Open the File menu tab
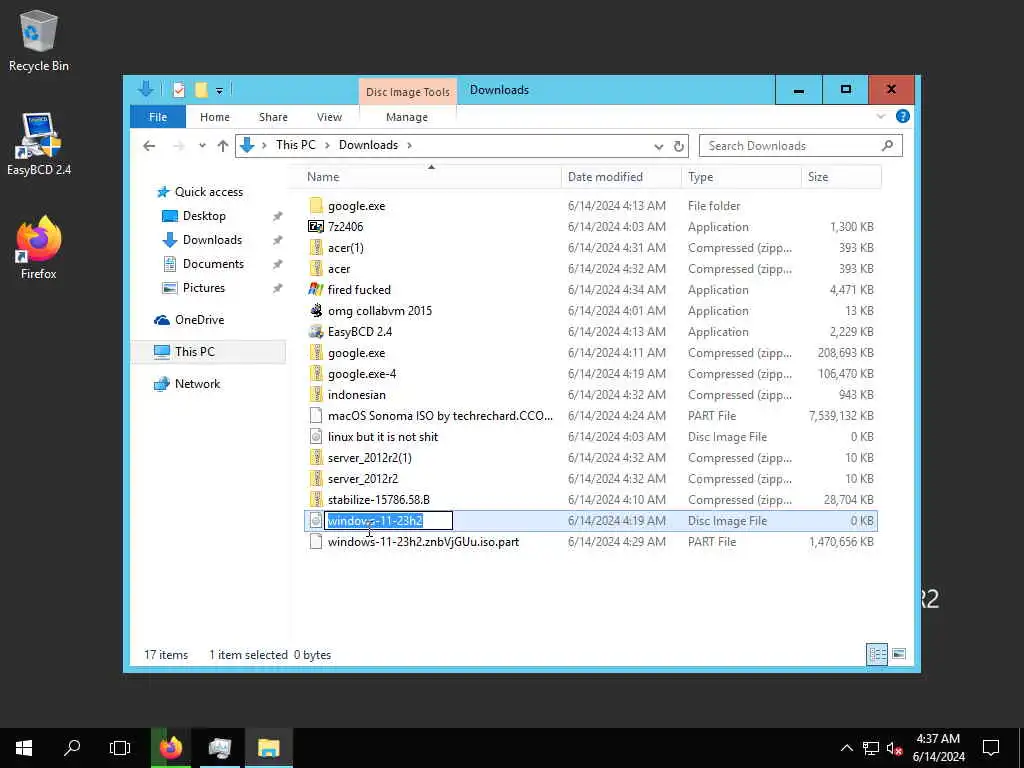This screenshot has height=768, width=1024. pyautogui.click(x=158, y=117)
